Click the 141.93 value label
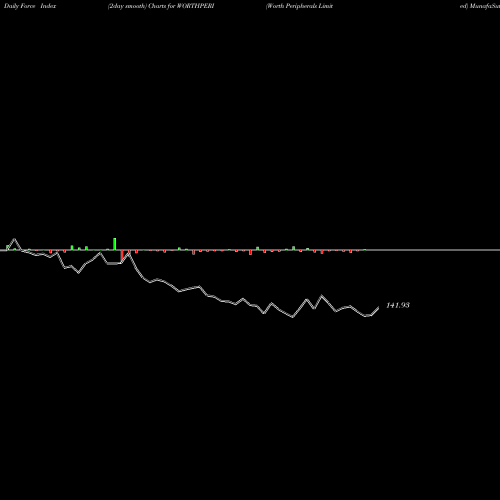This screenshot has height=500, width=500. click(398, 305)
